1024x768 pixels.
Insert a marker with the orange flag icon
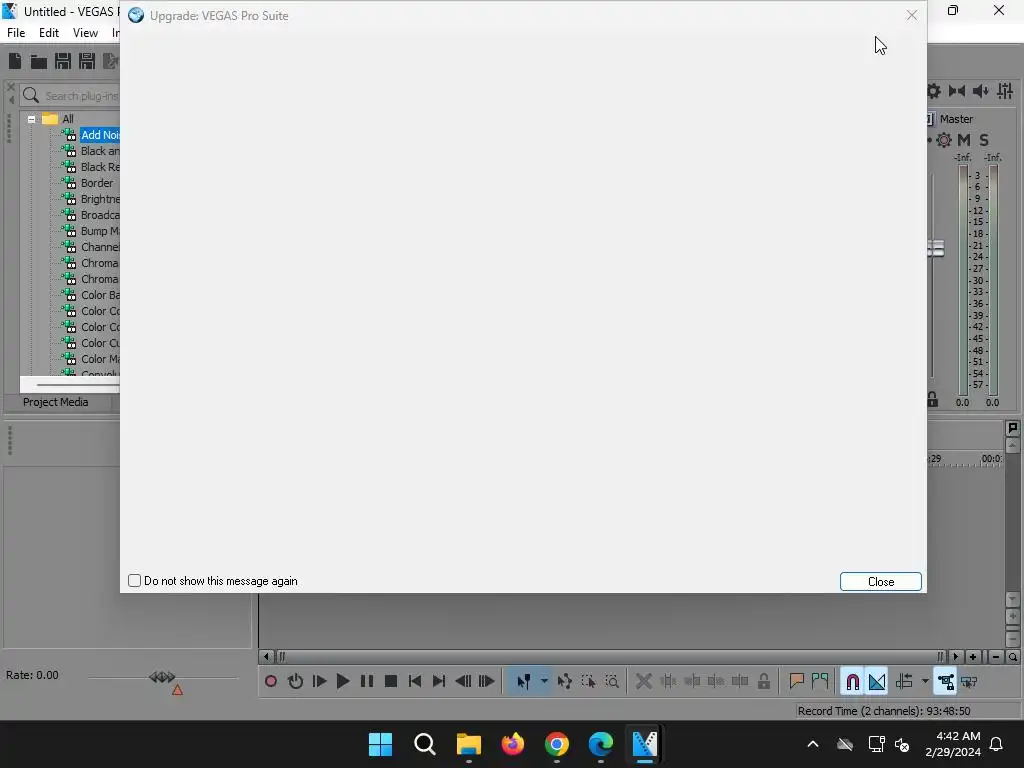point(796,682)
